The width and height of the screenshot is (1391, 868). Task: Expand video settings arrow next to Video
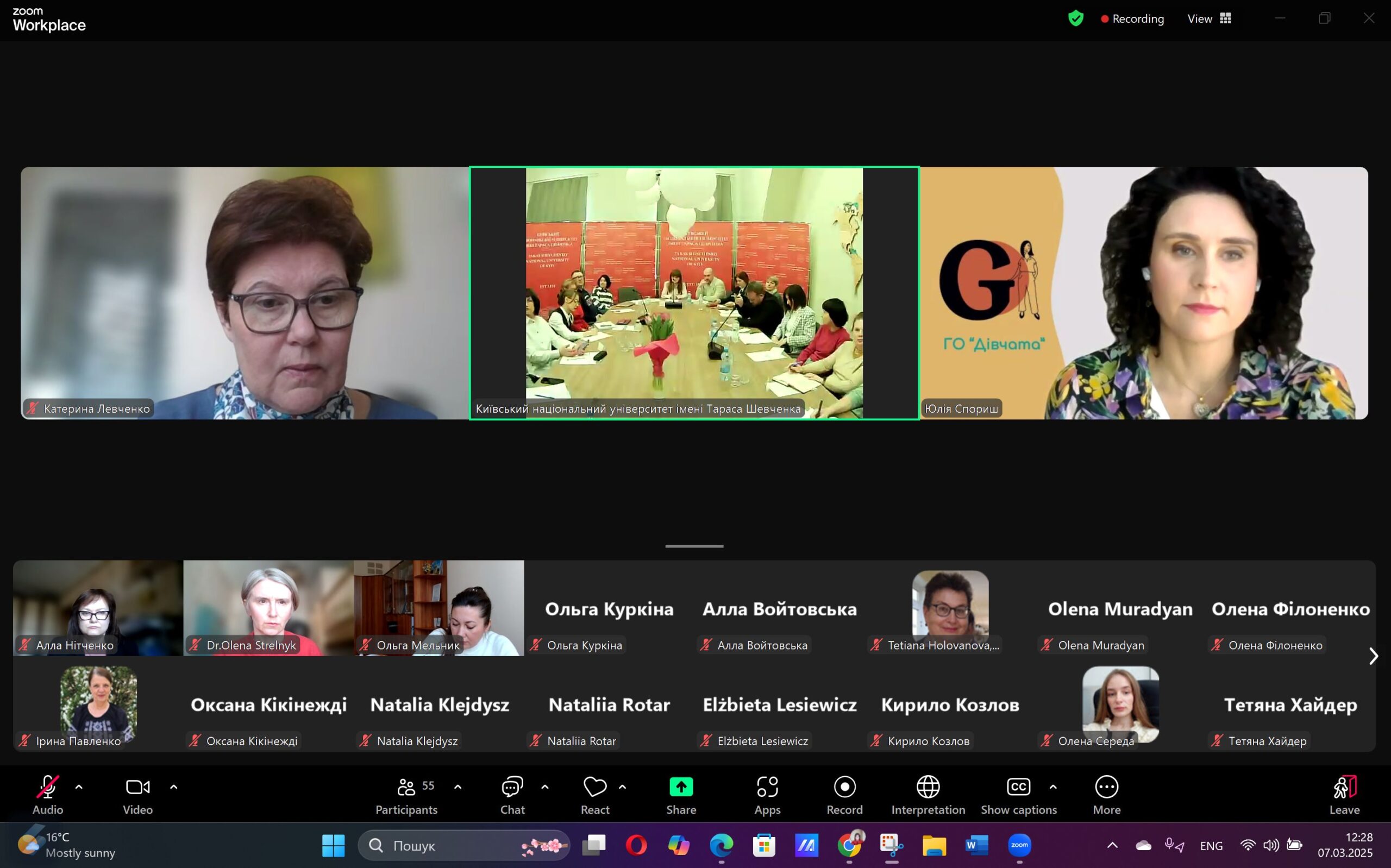[173, 787]
